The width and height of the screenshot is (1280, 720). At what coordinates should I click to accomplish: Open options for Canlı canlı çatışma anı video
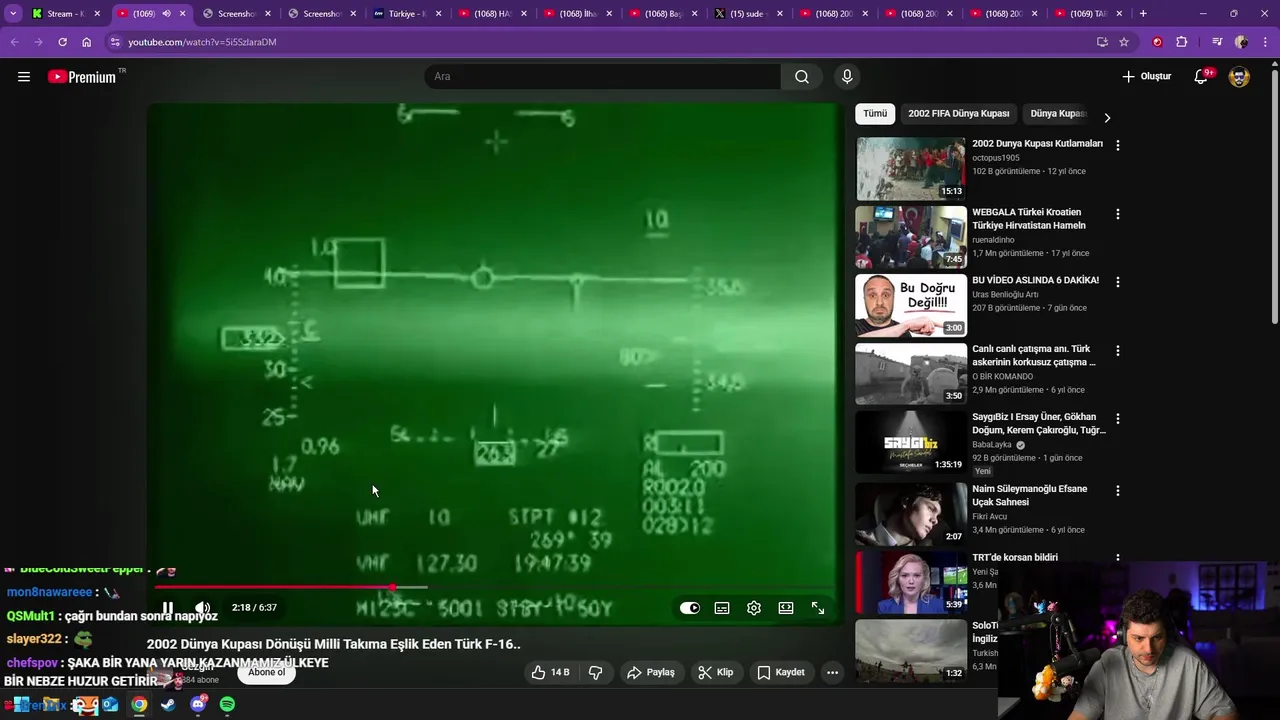tap(1118, 351)
